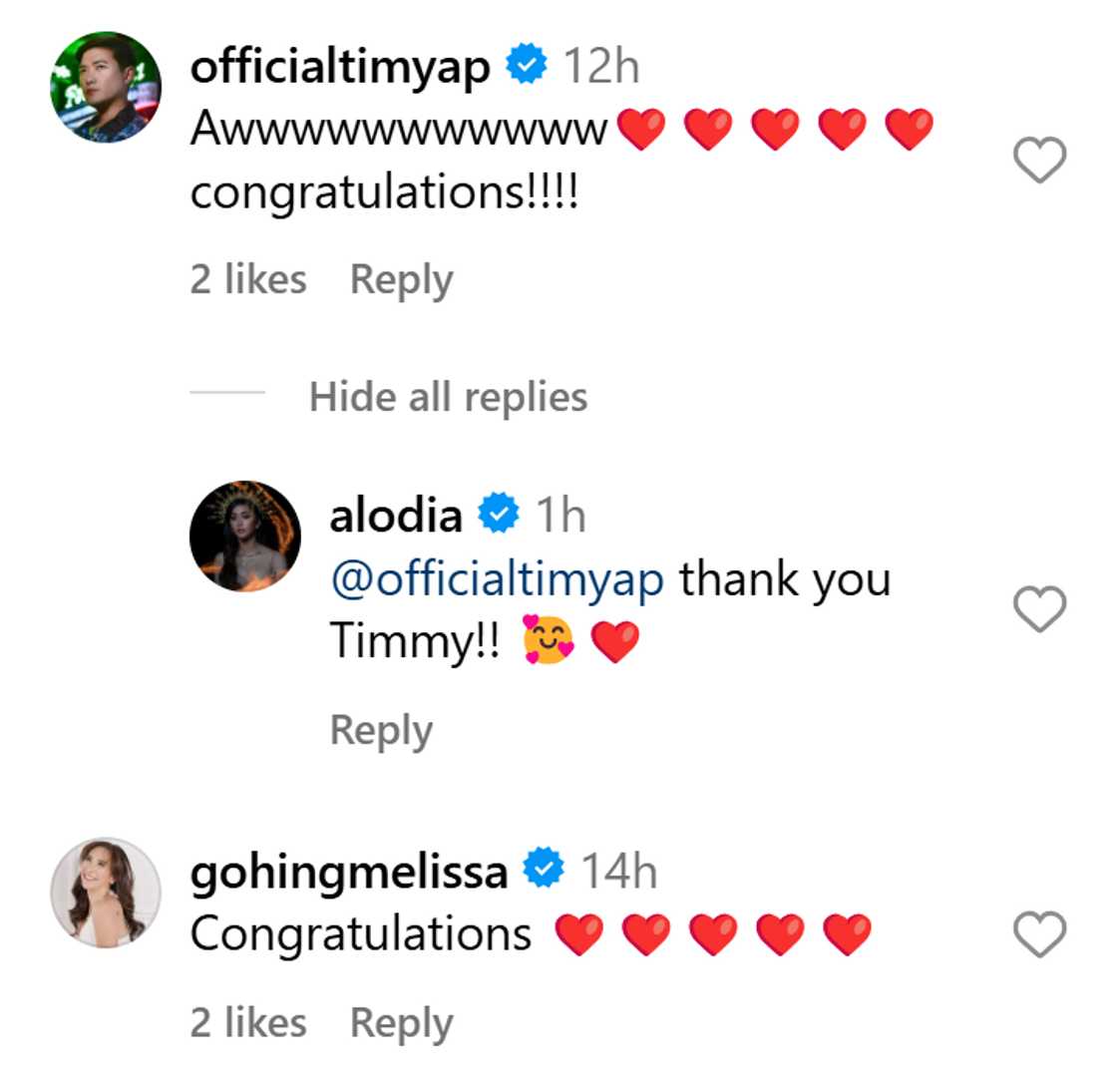
Task: Like gohingmelissa's Congratulations comment
Action: point(1039,934)
